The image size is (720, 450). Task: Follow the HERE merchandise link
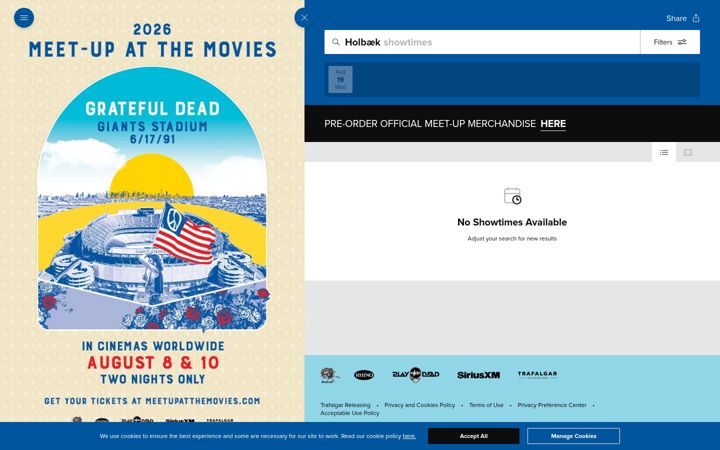(x=553, y=124)
